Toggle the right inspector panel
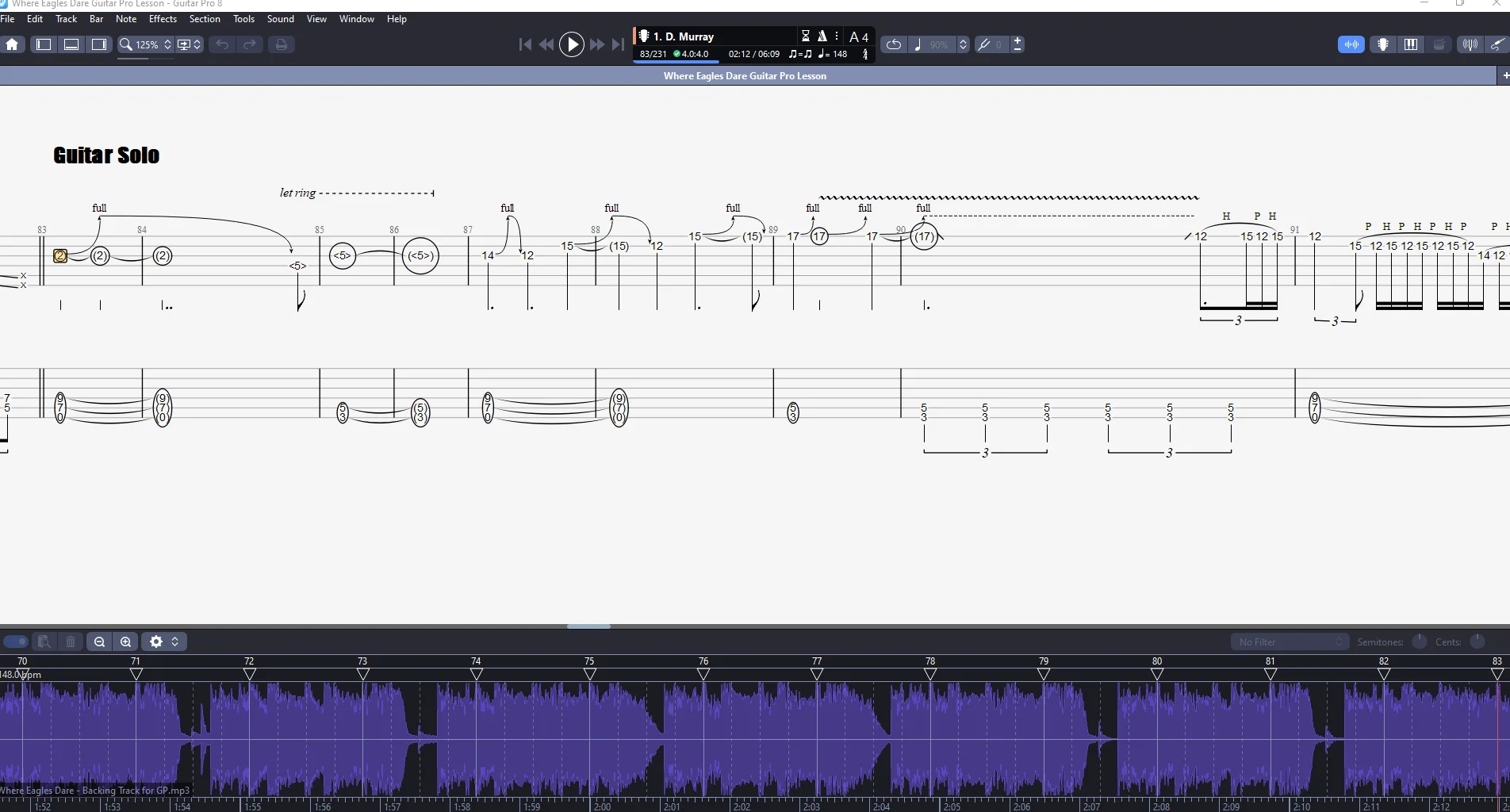Viewport: 1510px width, 812px height. (x=99, y=44)
